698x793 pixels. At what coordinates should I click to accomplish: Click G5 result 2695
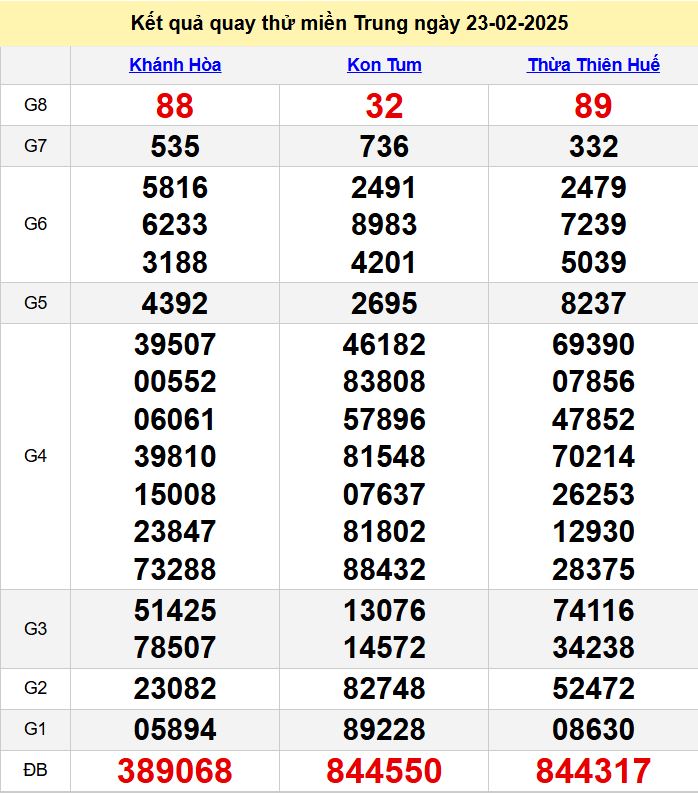[x=384, y=303]
